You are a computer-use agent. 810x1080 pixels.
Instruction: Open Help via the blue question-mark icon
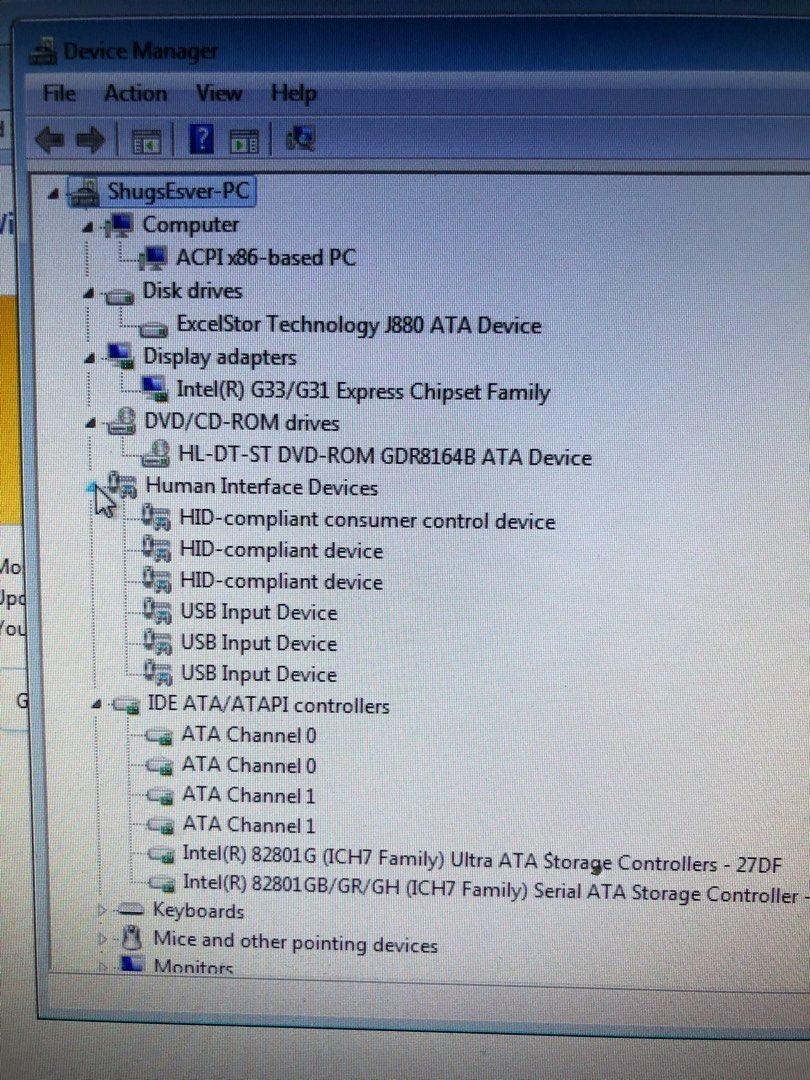click(201, 140)
